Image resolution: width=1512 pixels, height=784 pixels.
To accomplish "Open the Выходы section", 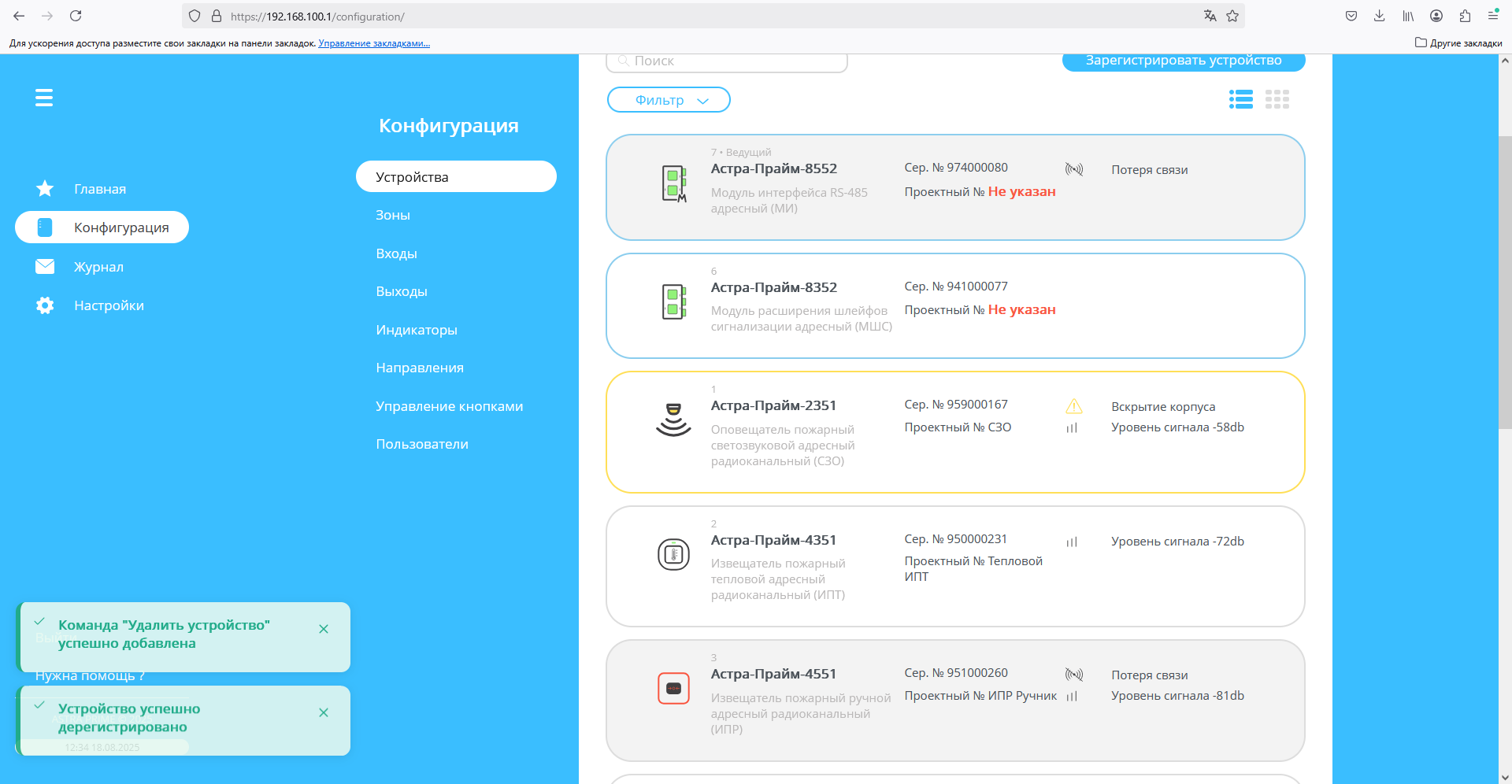I will point(402,291).
